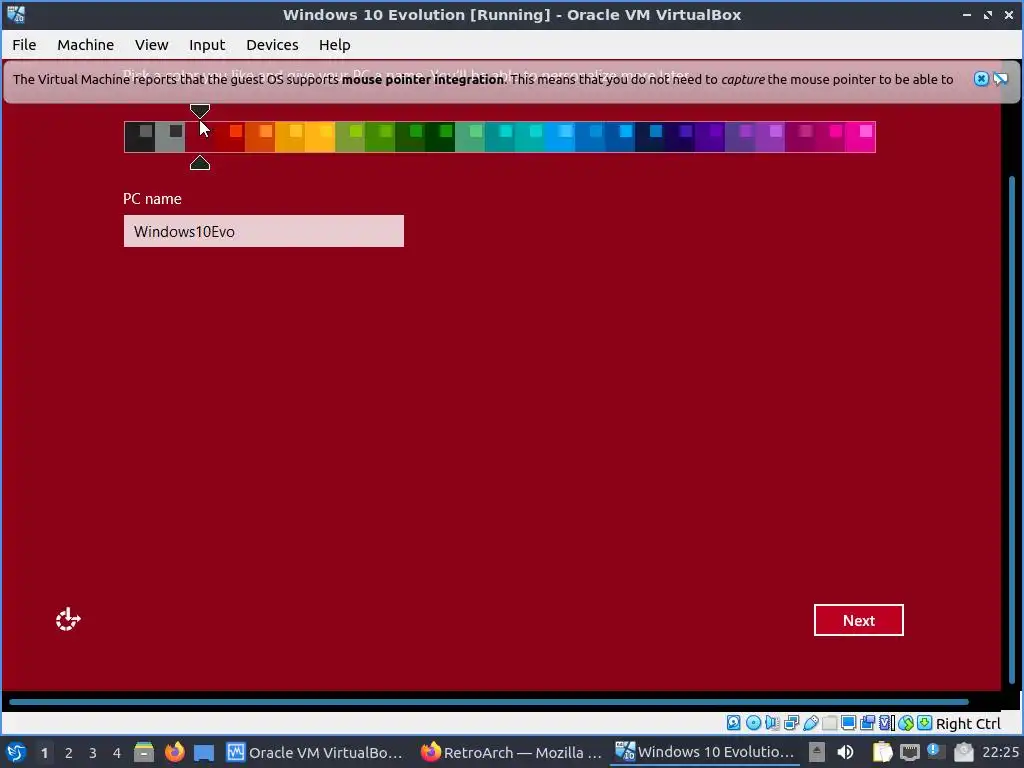
Task: Click the PC name input field
Action: point(264,231)
